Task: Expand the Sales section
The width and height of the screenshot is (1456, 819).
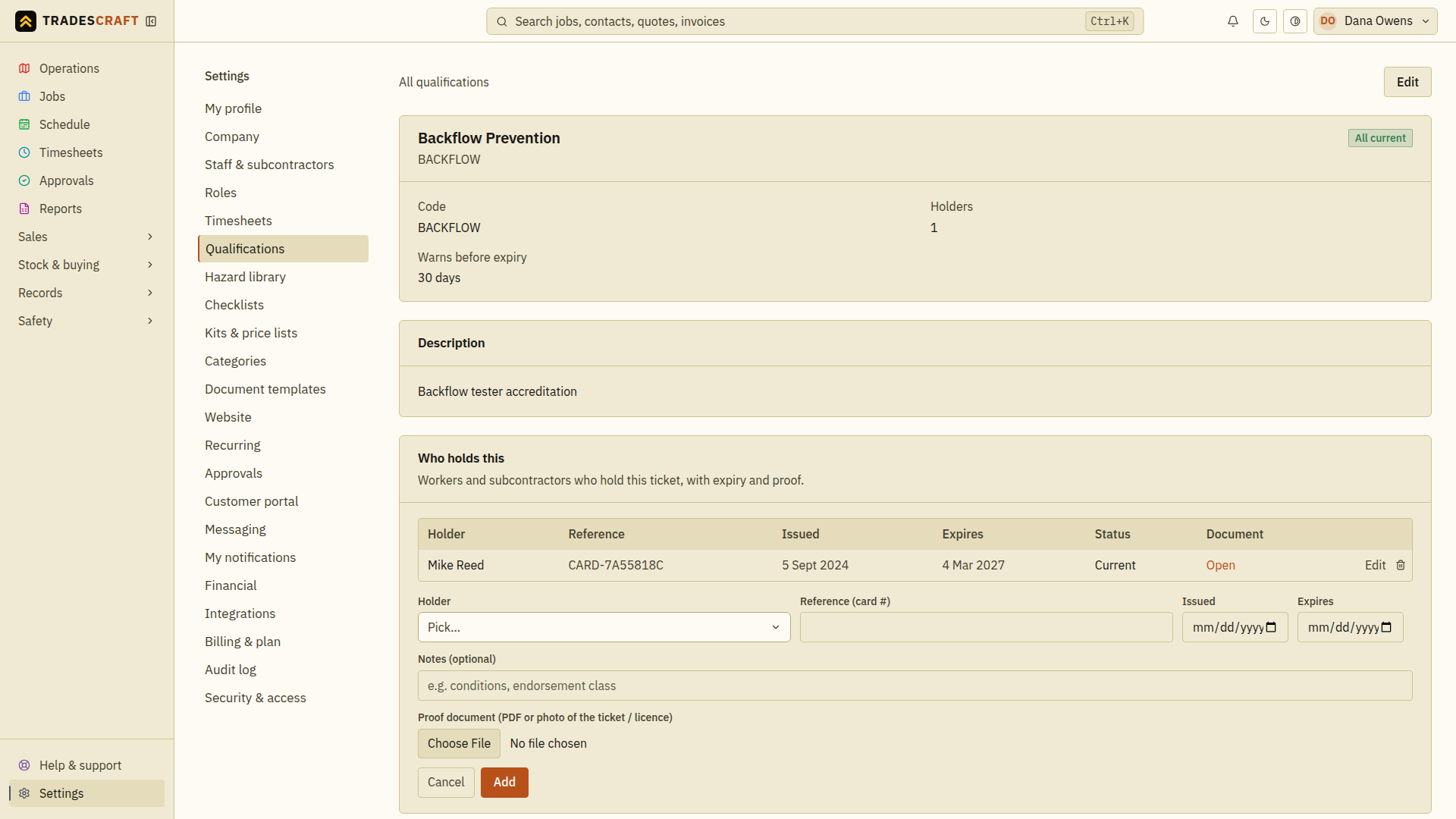Action: [x=86, y=237]
